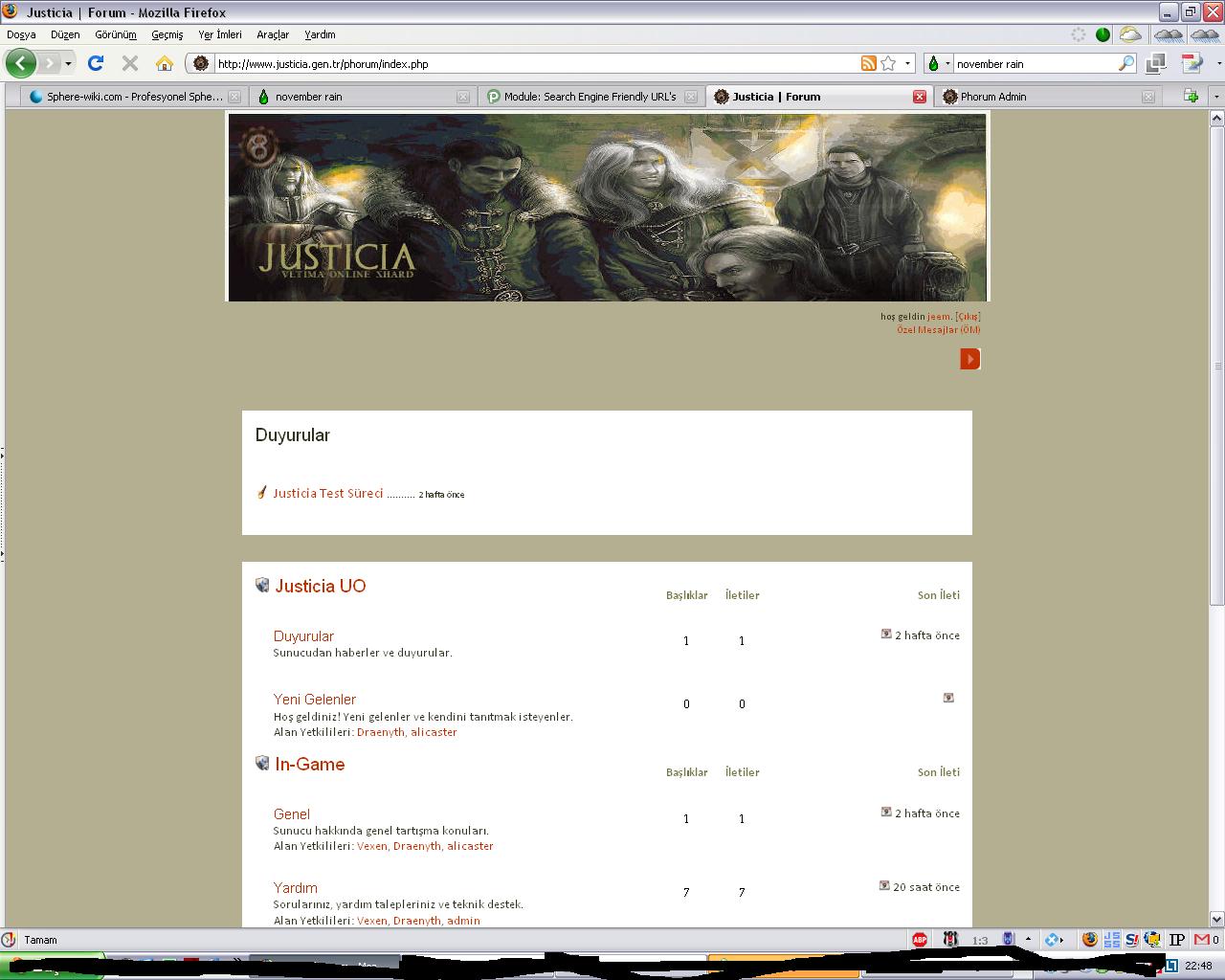Click the In-Game category folder icon

262,763
